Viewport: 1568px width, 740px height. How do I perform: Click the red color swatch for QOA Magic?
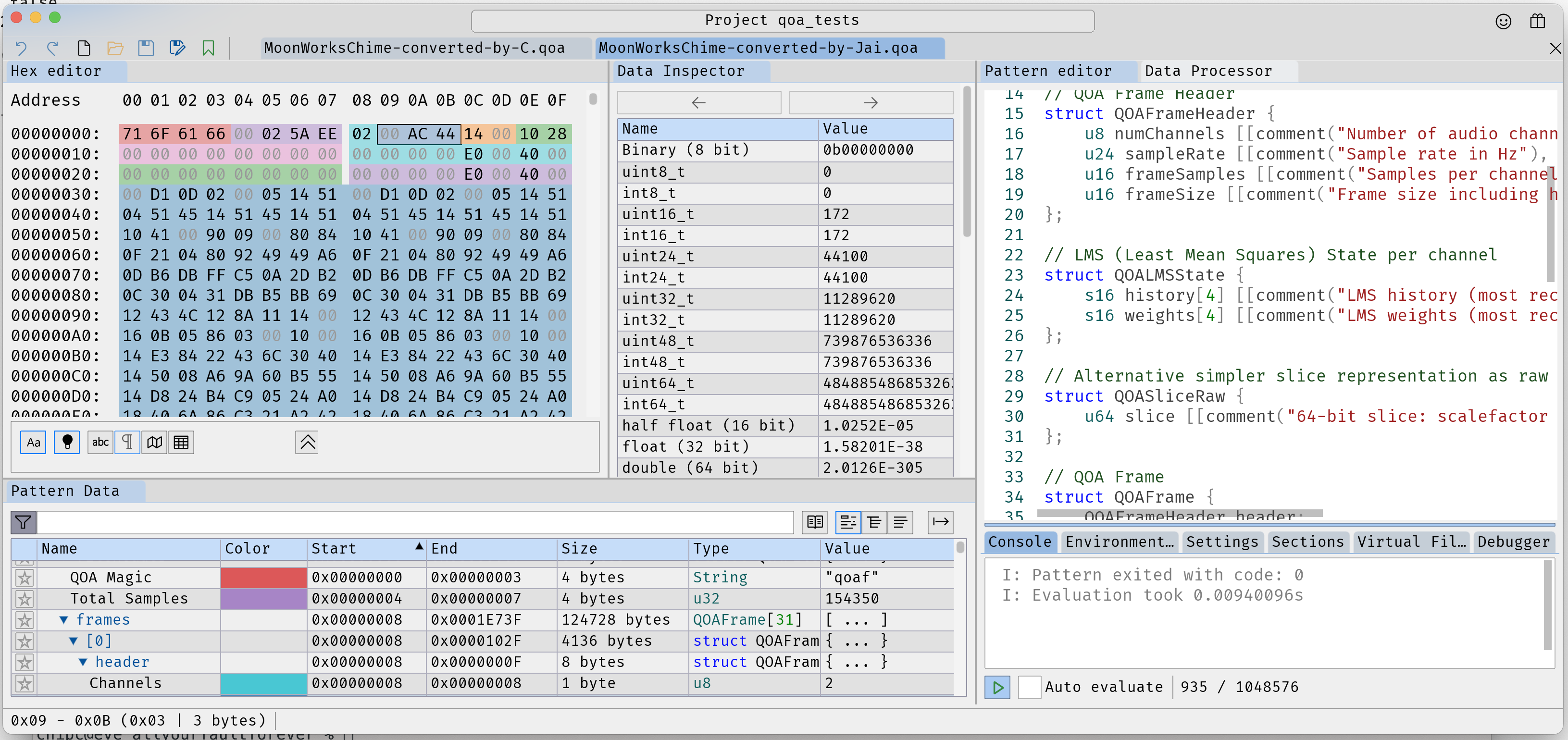[263, 578]
